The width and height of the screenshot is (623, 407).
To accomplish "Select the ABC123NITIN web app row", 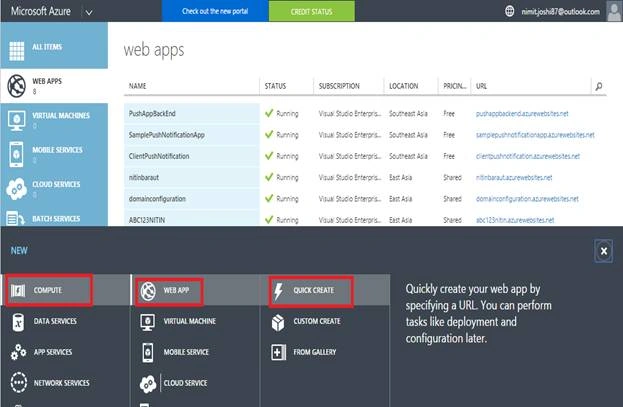I will [x=365, y=219].
